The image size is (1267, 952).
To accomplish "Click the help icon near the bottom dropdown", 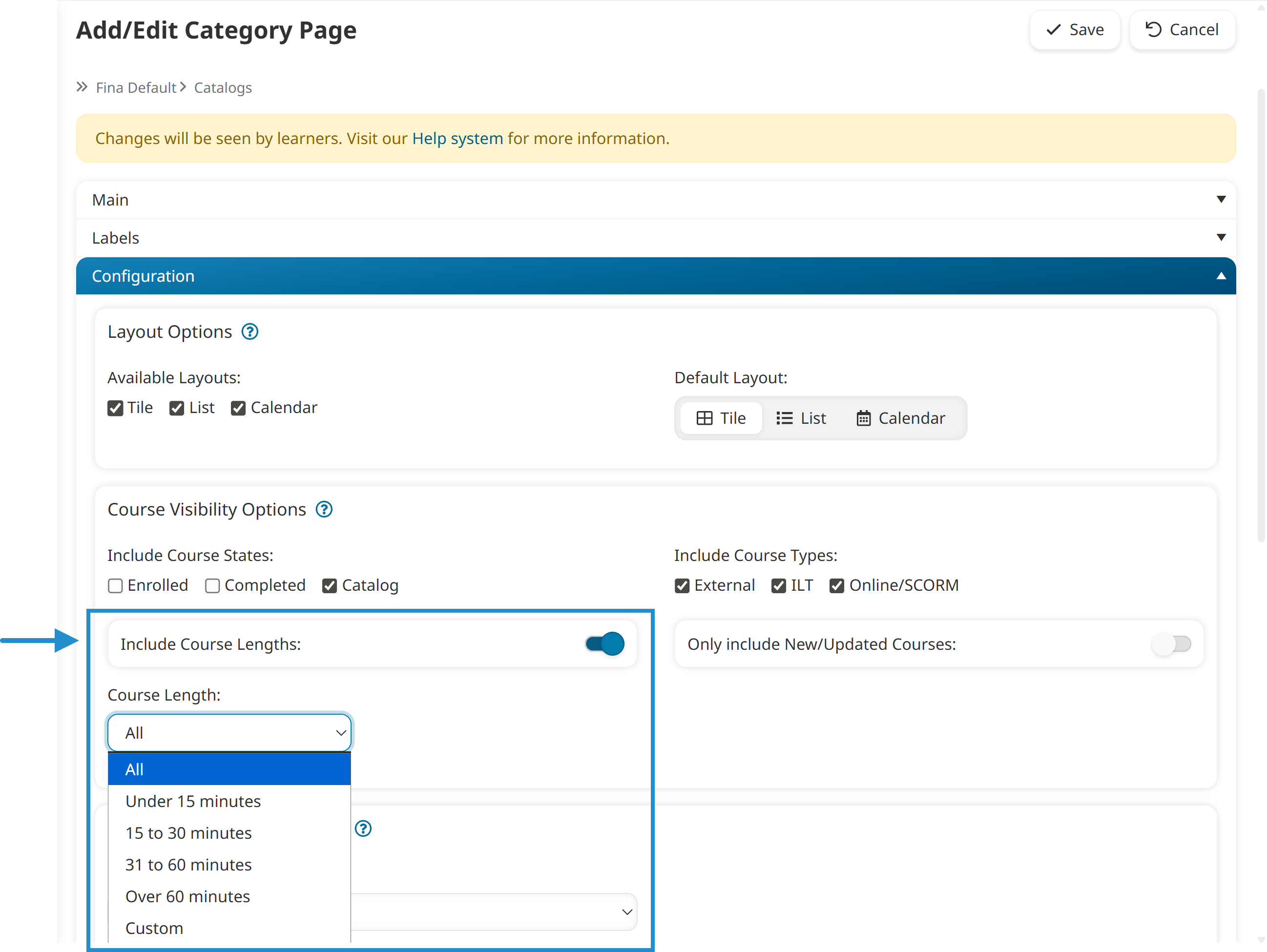I will (x=364, y=828).
